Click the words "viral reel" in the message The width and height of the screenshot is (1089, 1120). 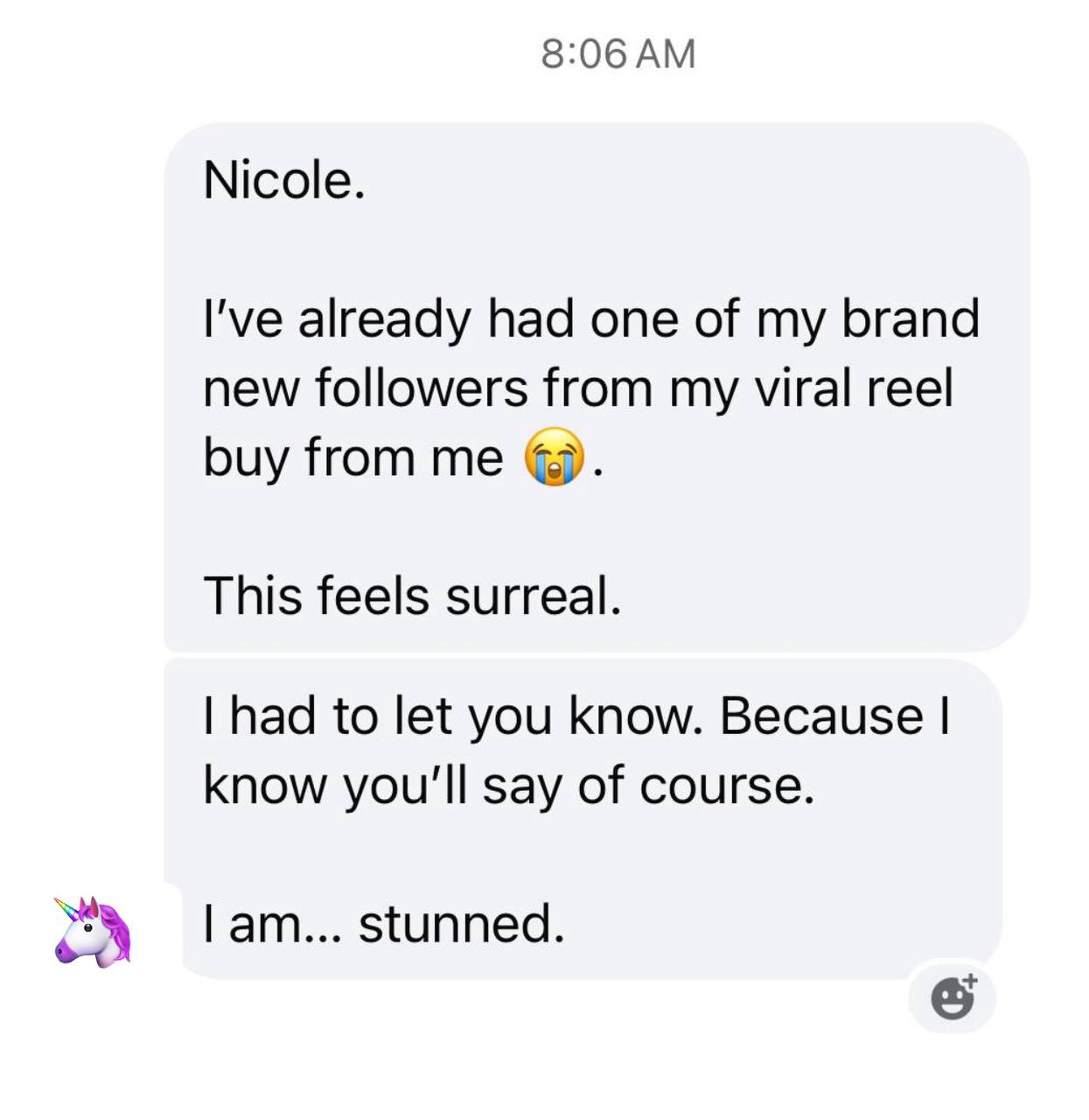853,388
